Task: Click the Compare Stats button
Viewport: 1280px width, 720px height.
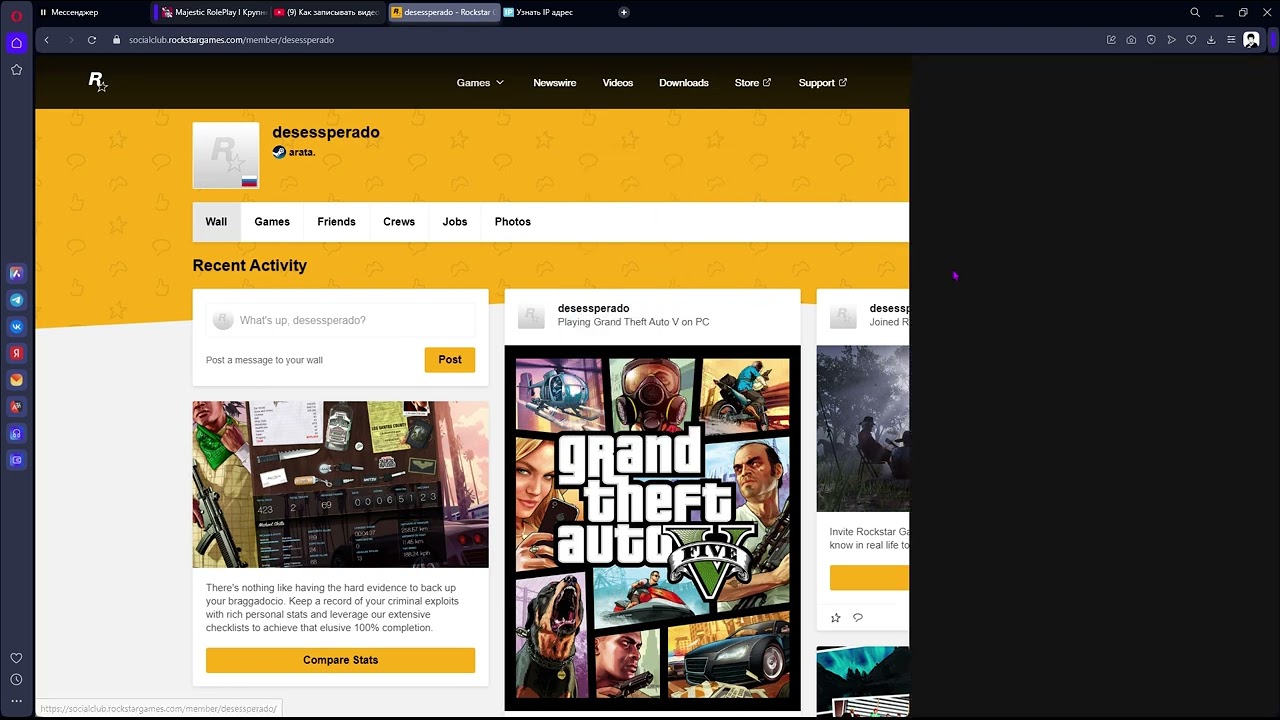Action: [341, 660]
